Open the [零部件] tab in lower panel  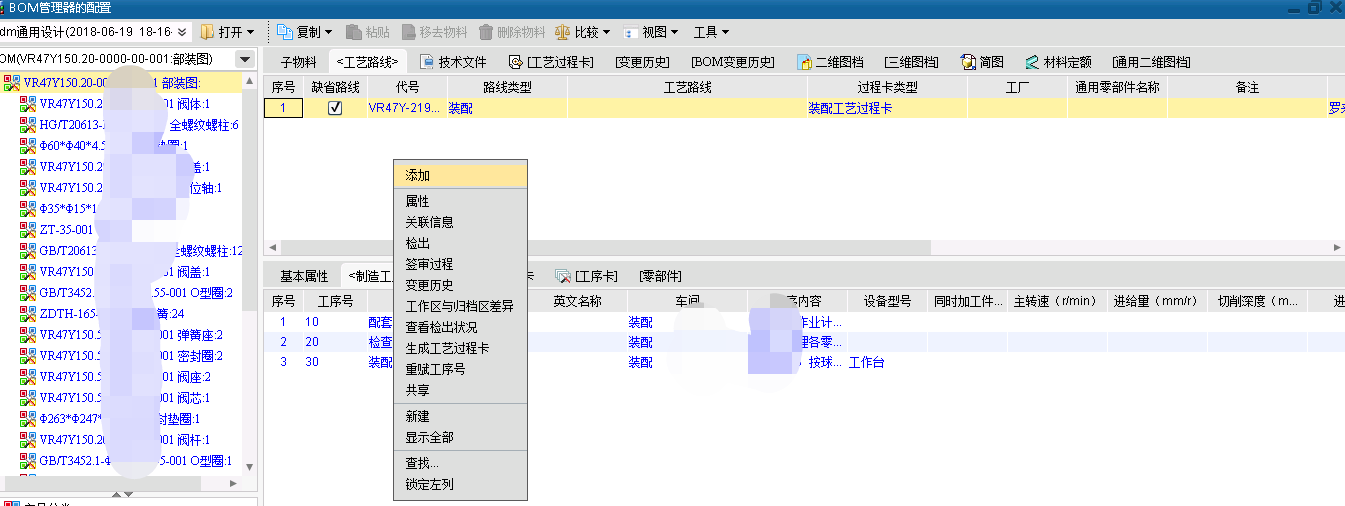tap(661, 276)
